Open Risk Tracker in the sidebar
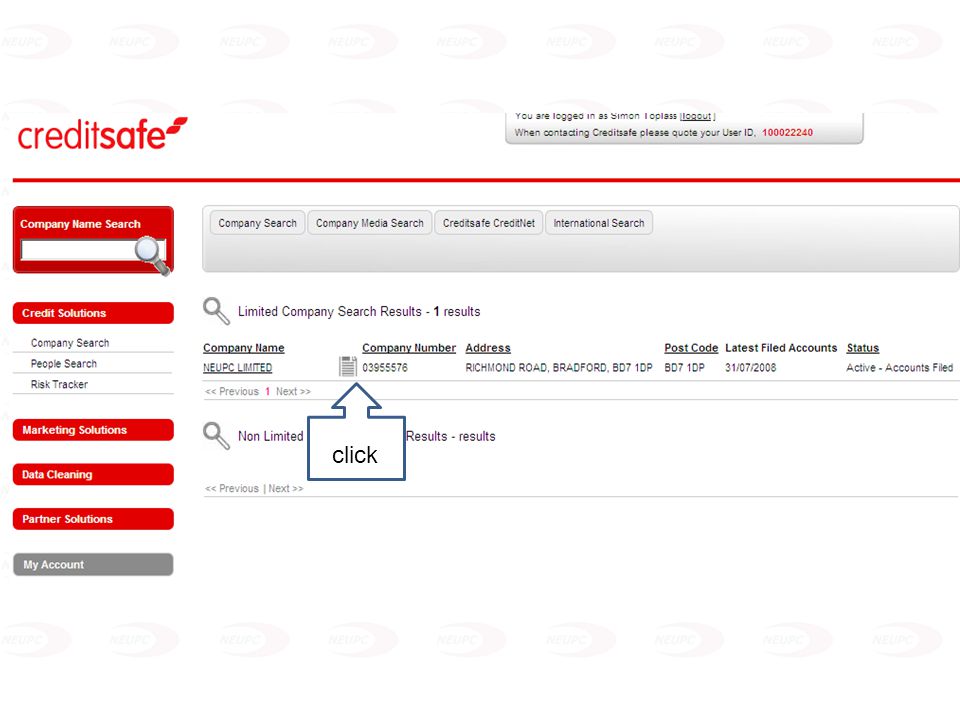Image resolution: width=960 pixels, height=720 pixels. tap(59, 384)
